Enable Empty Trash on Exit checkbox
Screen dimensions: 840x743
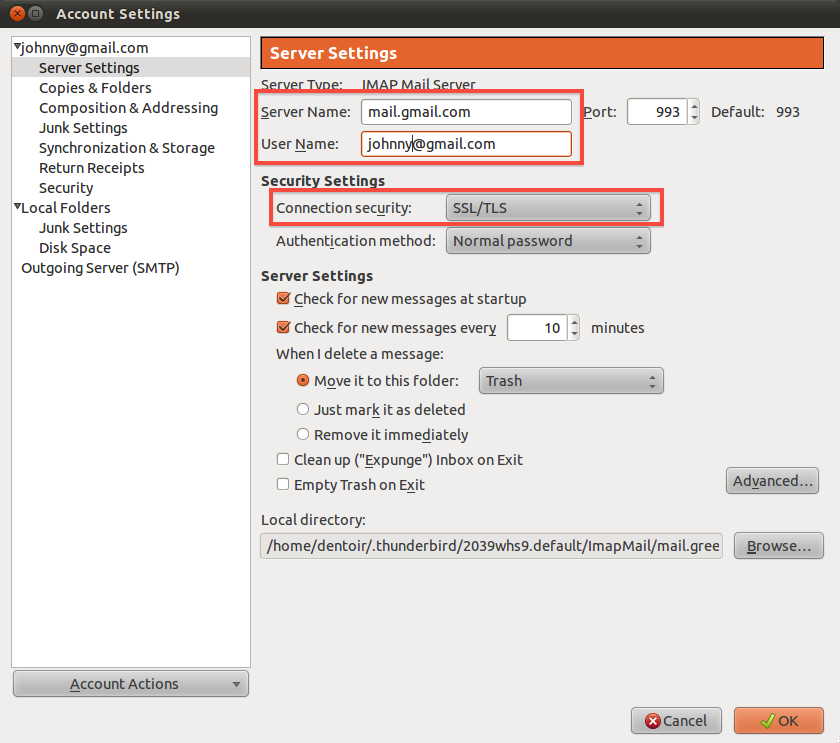click(x=283, y=485)
